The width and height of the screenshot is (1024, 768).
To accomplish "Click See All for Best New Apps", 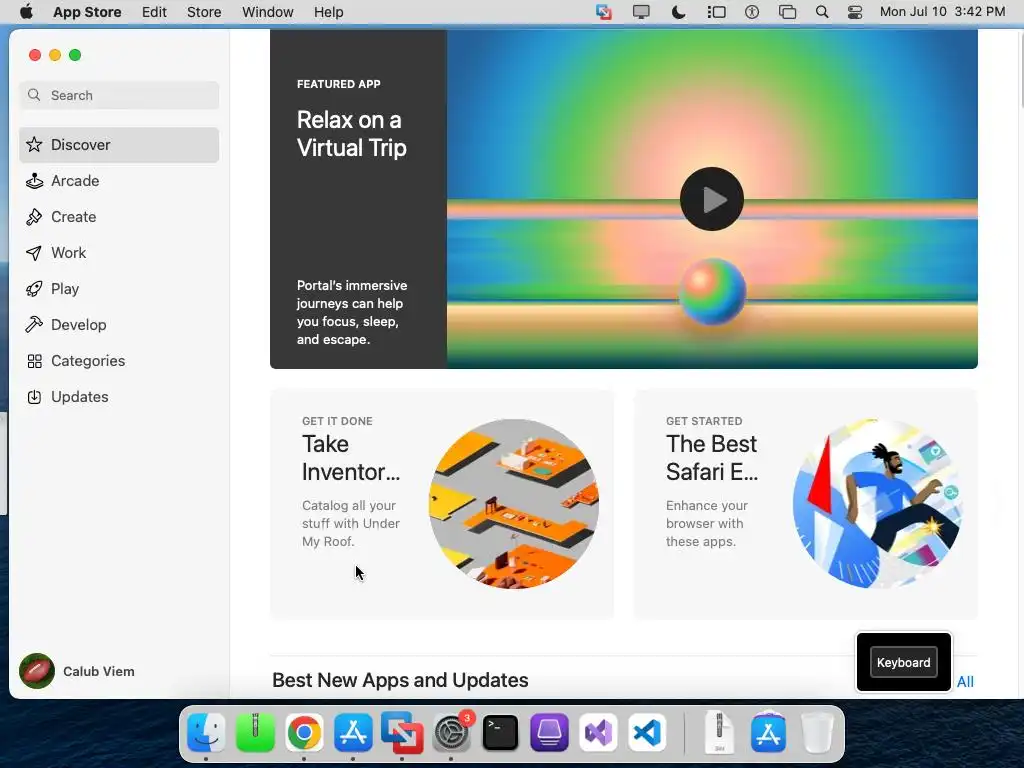I will [x=965, y=682].
